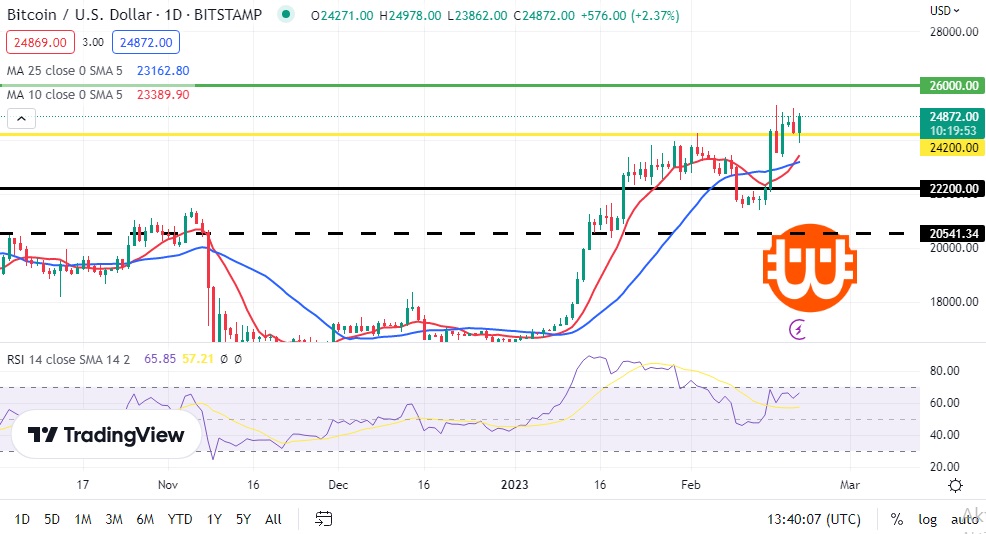The image size is (986, 534).
Task: Select the MA 10 close indicator legend
Action: (x=65, y=94)
